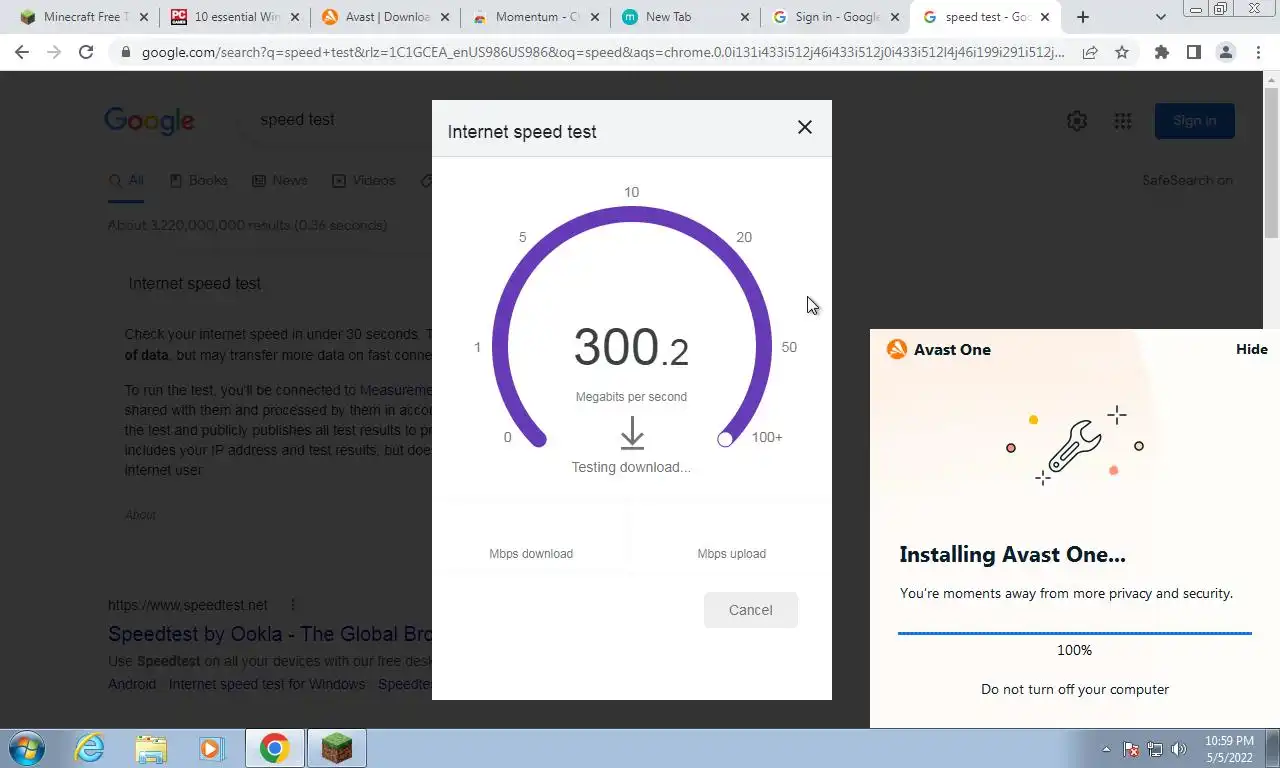Viewport: 1280px width, 768px height.
Task: Open the Chrome extensions puzzle icon
Action: (1161, 52)
